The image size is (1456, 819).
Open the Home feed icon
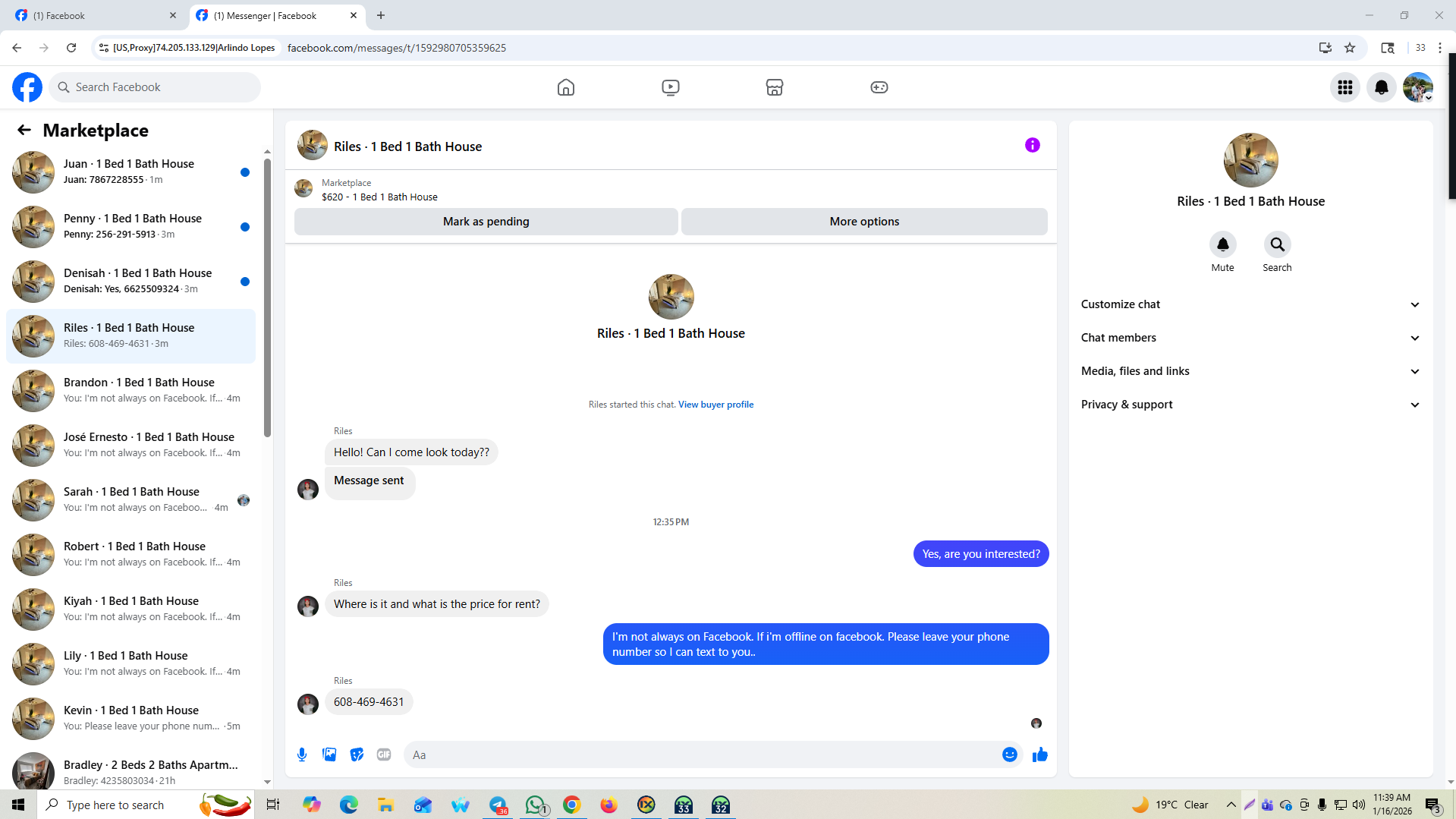(x=566, y=87)
